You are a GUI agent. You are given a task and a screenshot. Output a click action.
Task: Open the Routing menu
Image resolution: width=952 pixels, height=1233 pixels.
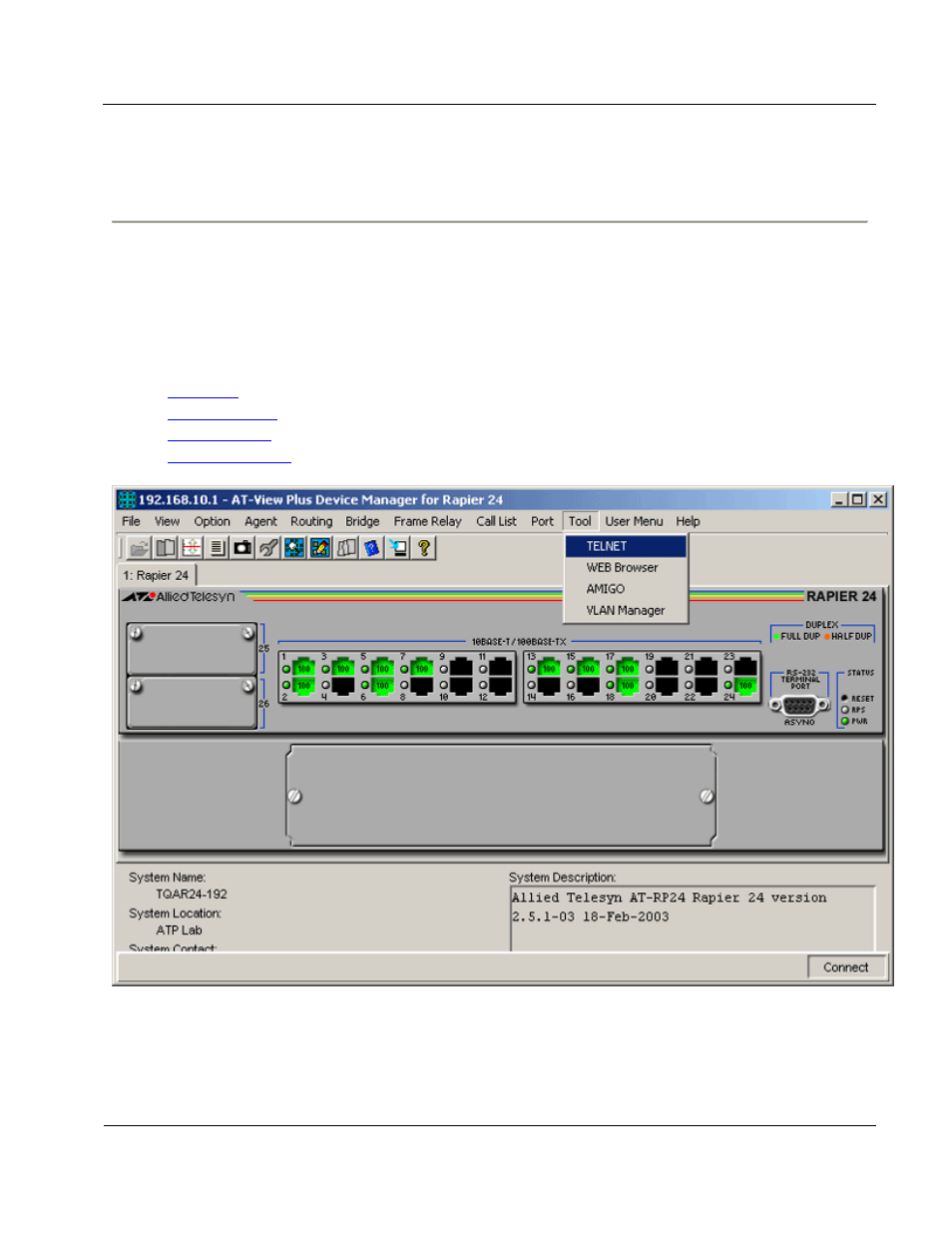(x=311, y=521)
